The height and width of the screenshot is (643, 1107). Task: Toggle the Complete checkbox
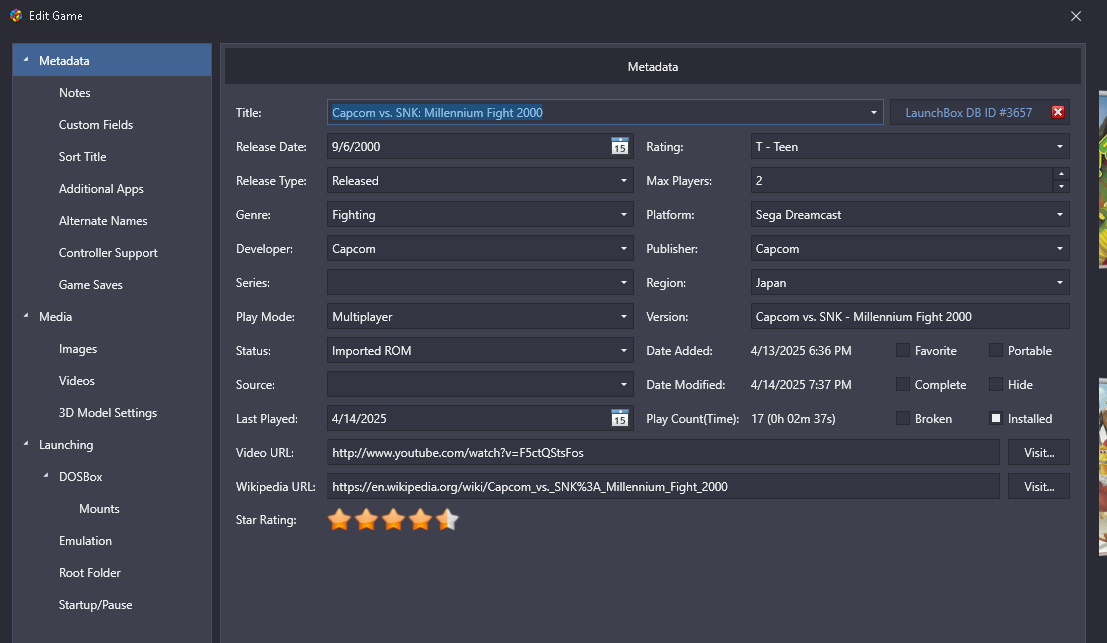point(902,384)
